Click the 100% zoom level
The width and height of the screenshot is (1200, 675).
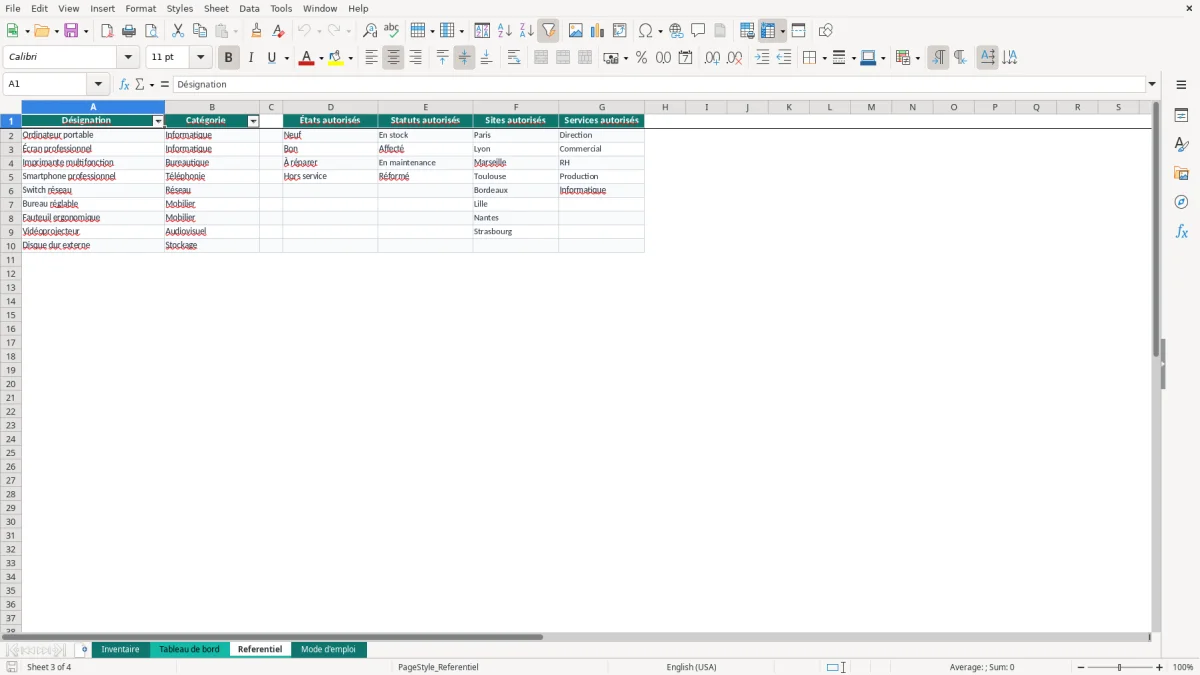(1183, 667)
